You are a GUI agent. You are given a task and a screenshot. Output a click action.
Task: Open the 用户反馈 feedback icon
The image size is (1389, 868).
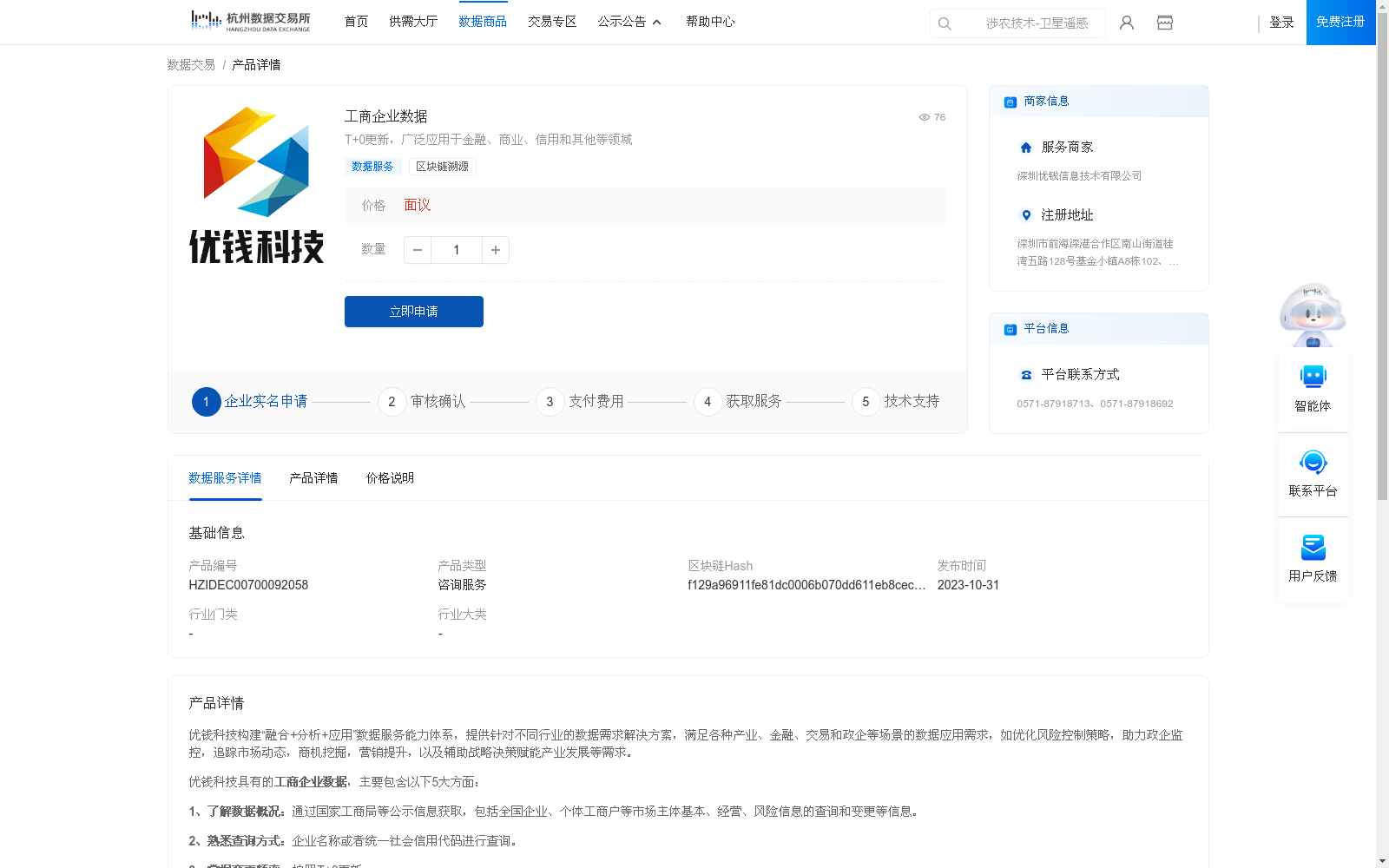click(x=1313, y=547)
